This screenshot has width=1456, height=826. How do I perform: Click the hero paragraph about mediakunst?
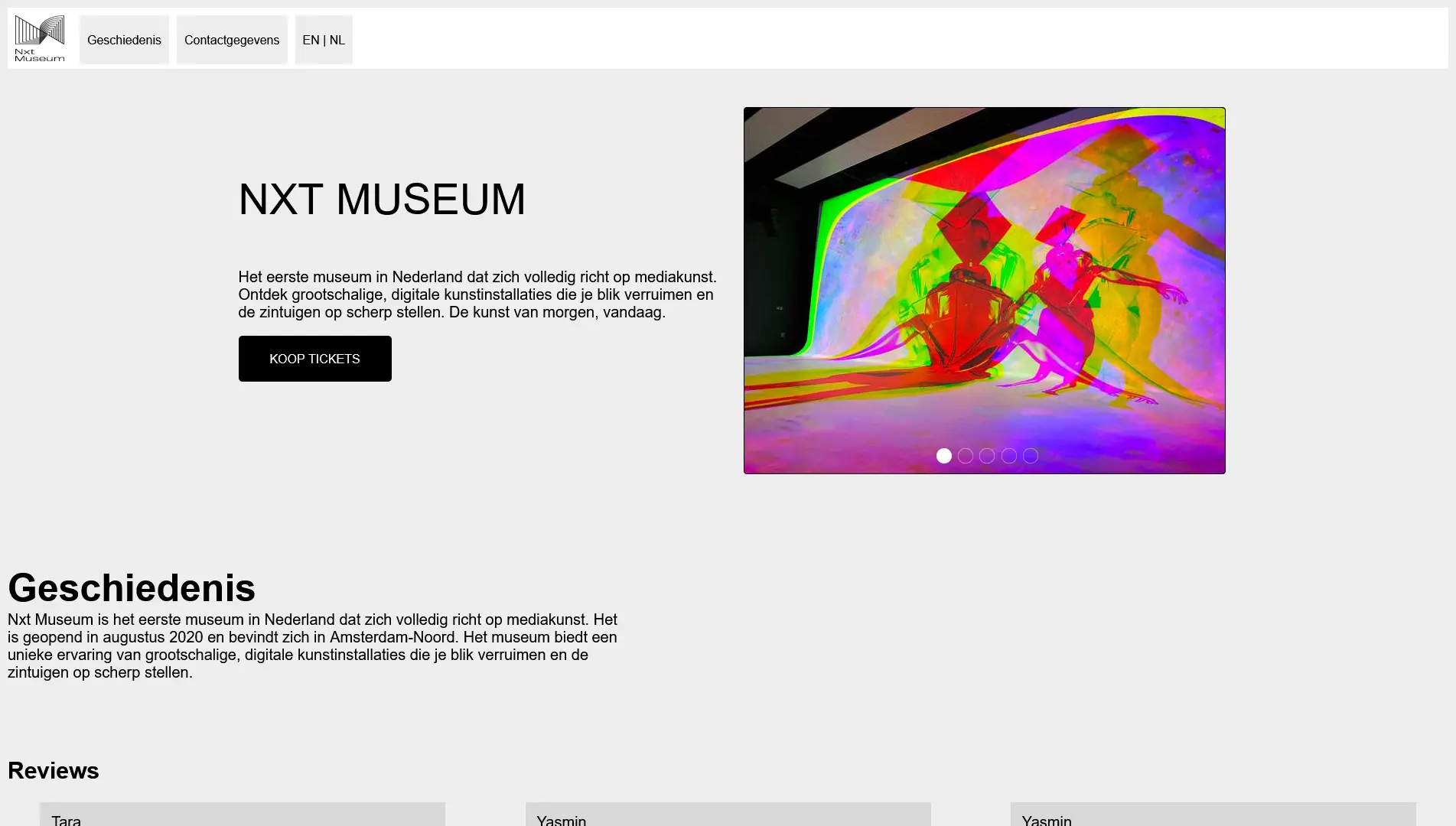tap(477, 294)
